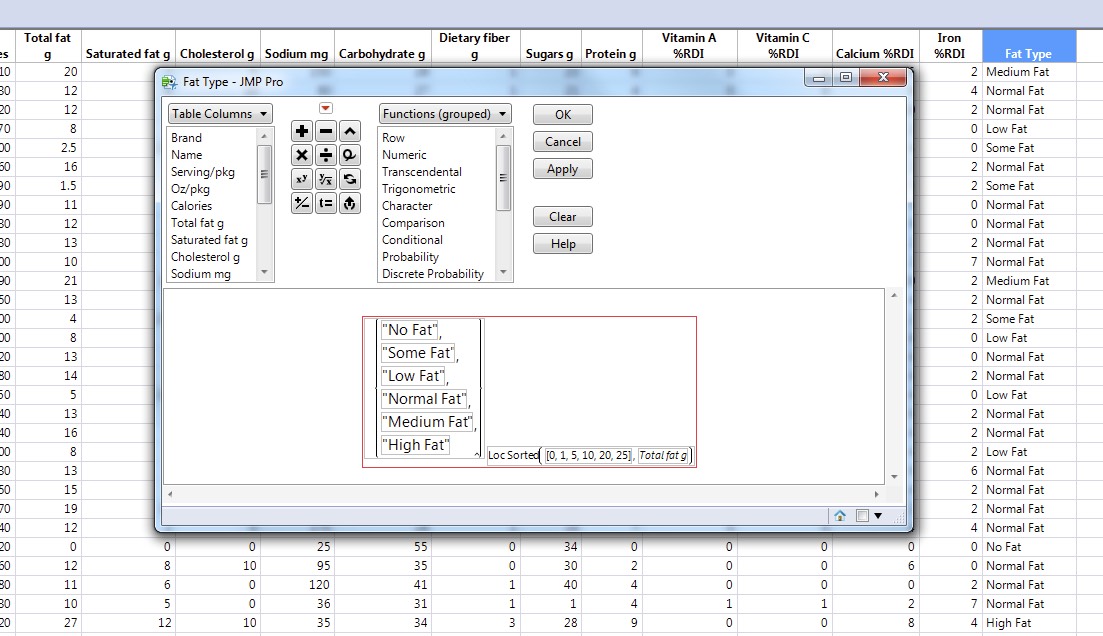Select the Conditional function category

click(x=411, y=239)
